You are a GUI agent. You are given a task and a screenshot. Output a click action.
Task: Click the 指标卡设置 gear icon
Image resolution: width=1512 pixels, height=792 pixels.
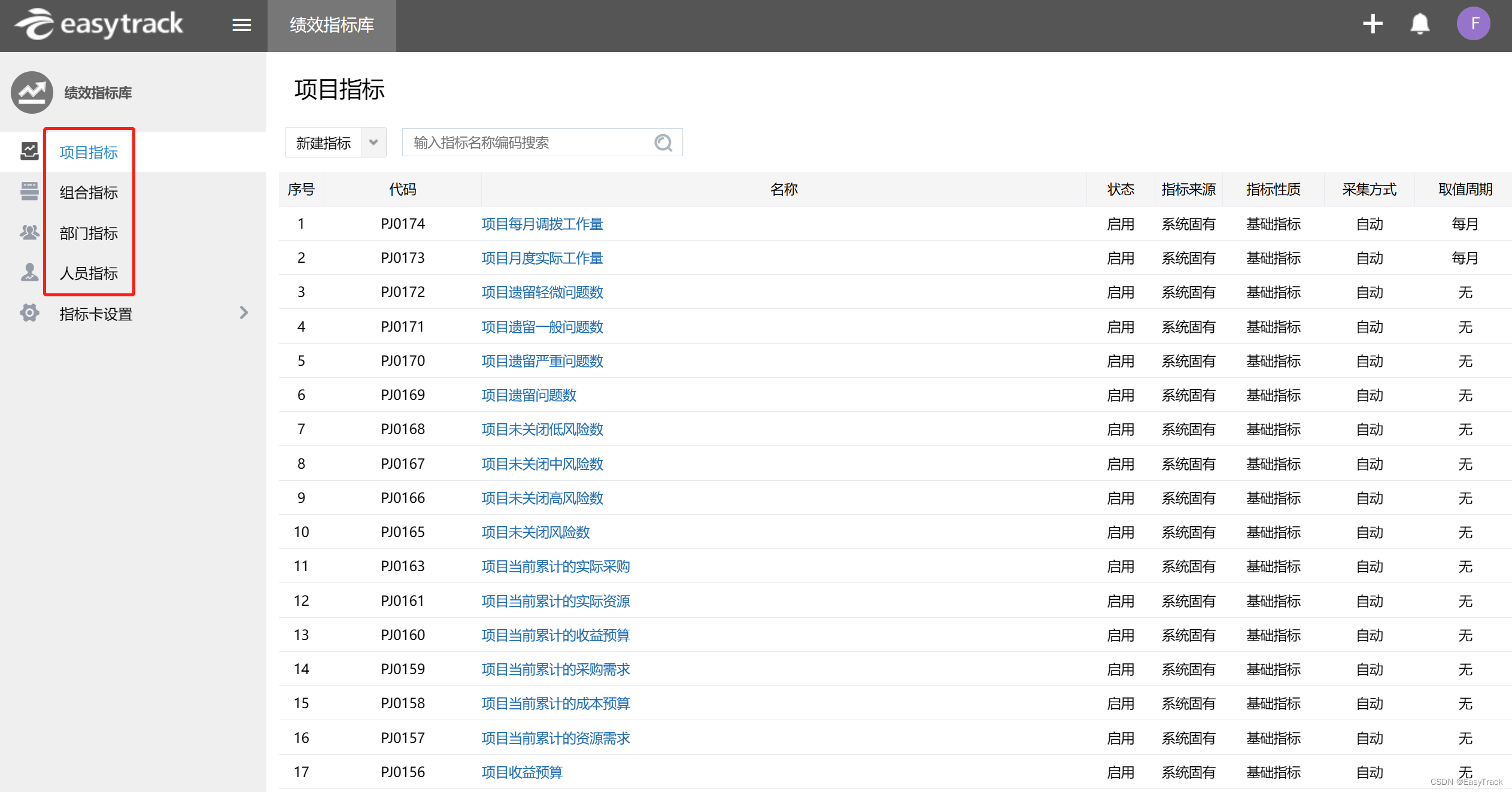click(x=29, y=312)
